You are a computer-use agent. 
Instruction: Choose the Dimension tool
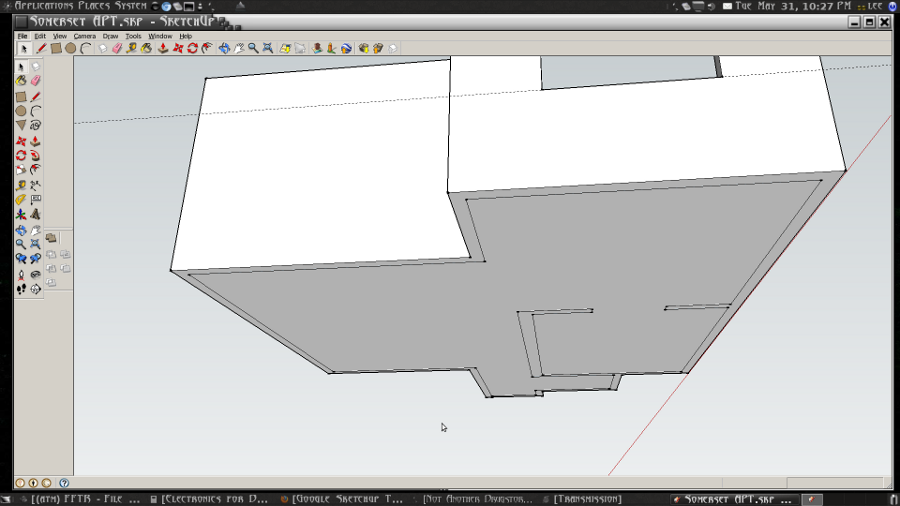36,185
